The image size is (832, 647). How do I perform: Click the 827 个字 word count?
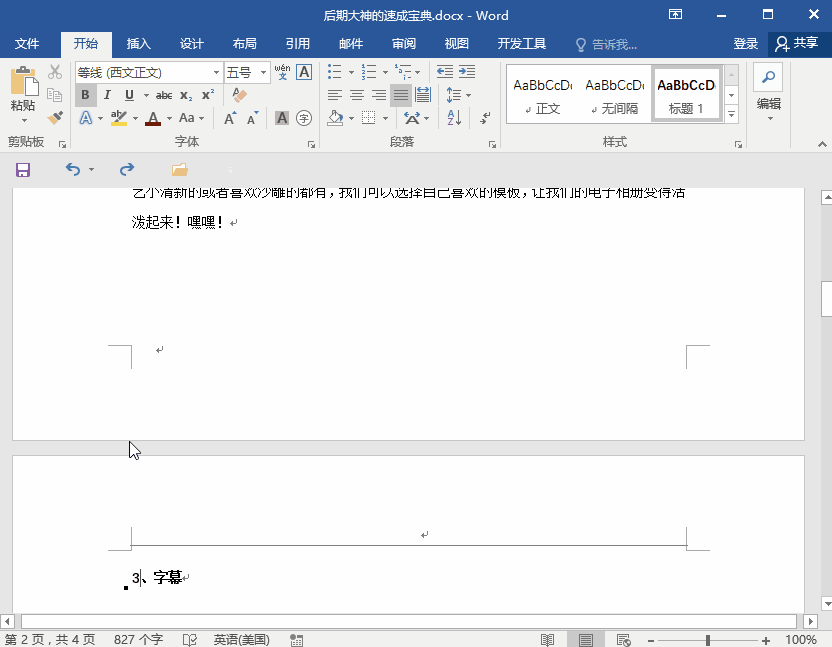[x=138, y=640]
